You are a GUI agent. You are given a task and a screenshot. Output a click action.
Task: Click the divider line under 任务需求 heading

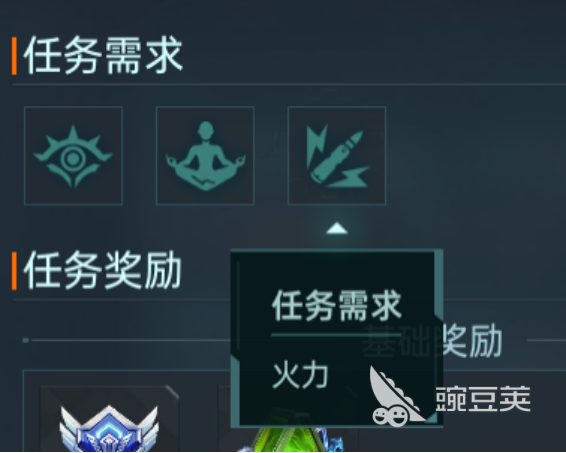pyautogui.click(x=289, y=84)
